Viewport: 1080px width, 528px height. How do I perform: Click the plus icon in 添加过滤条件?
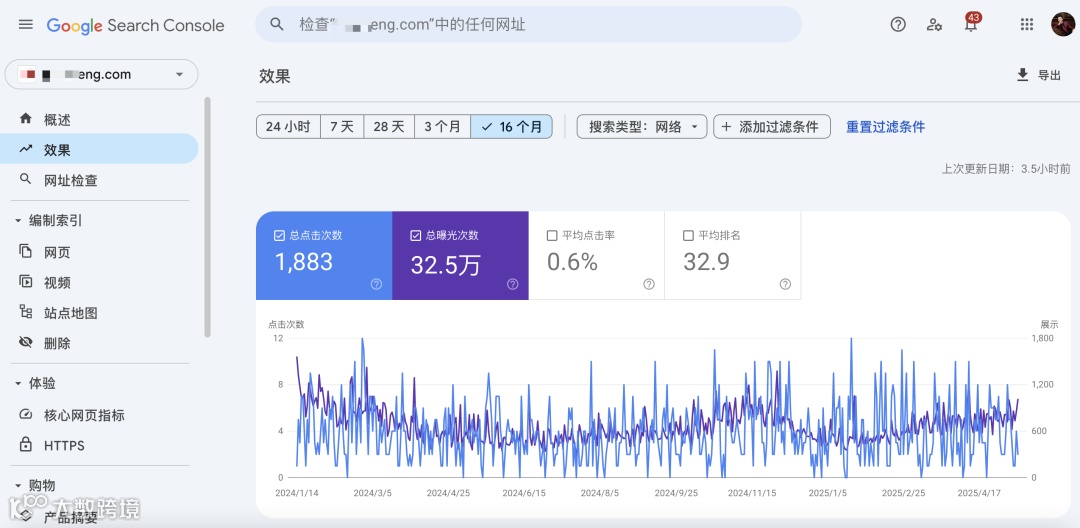point(726,127)
